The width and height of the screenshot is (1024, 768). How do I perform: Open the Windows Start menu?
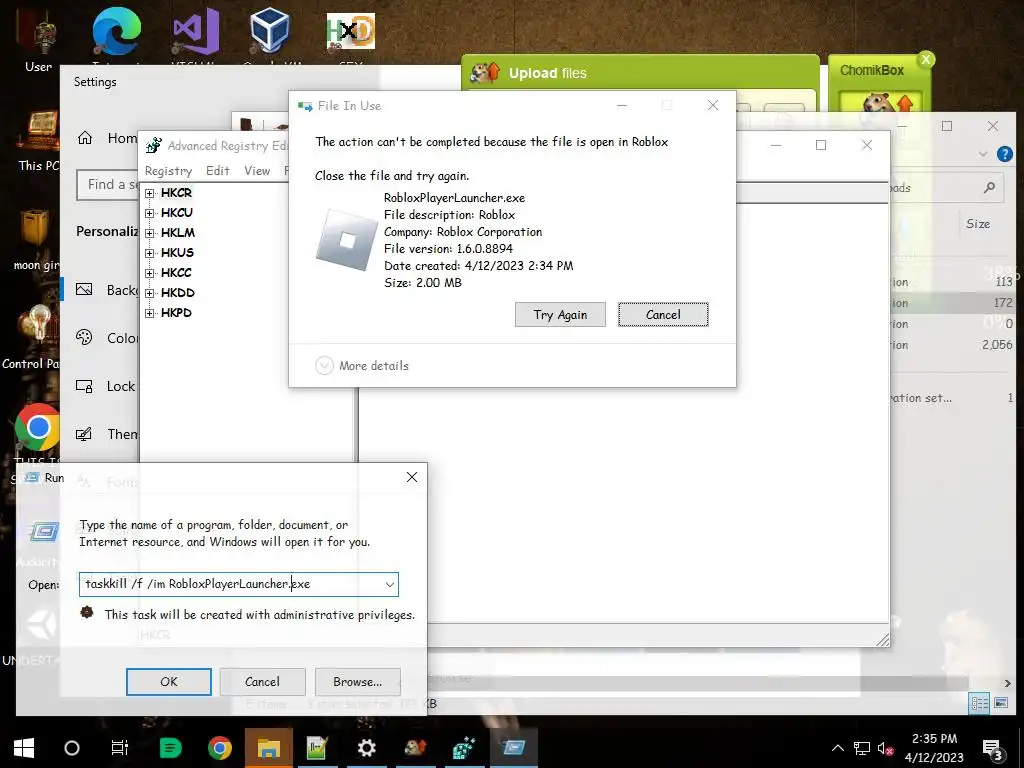24,748
